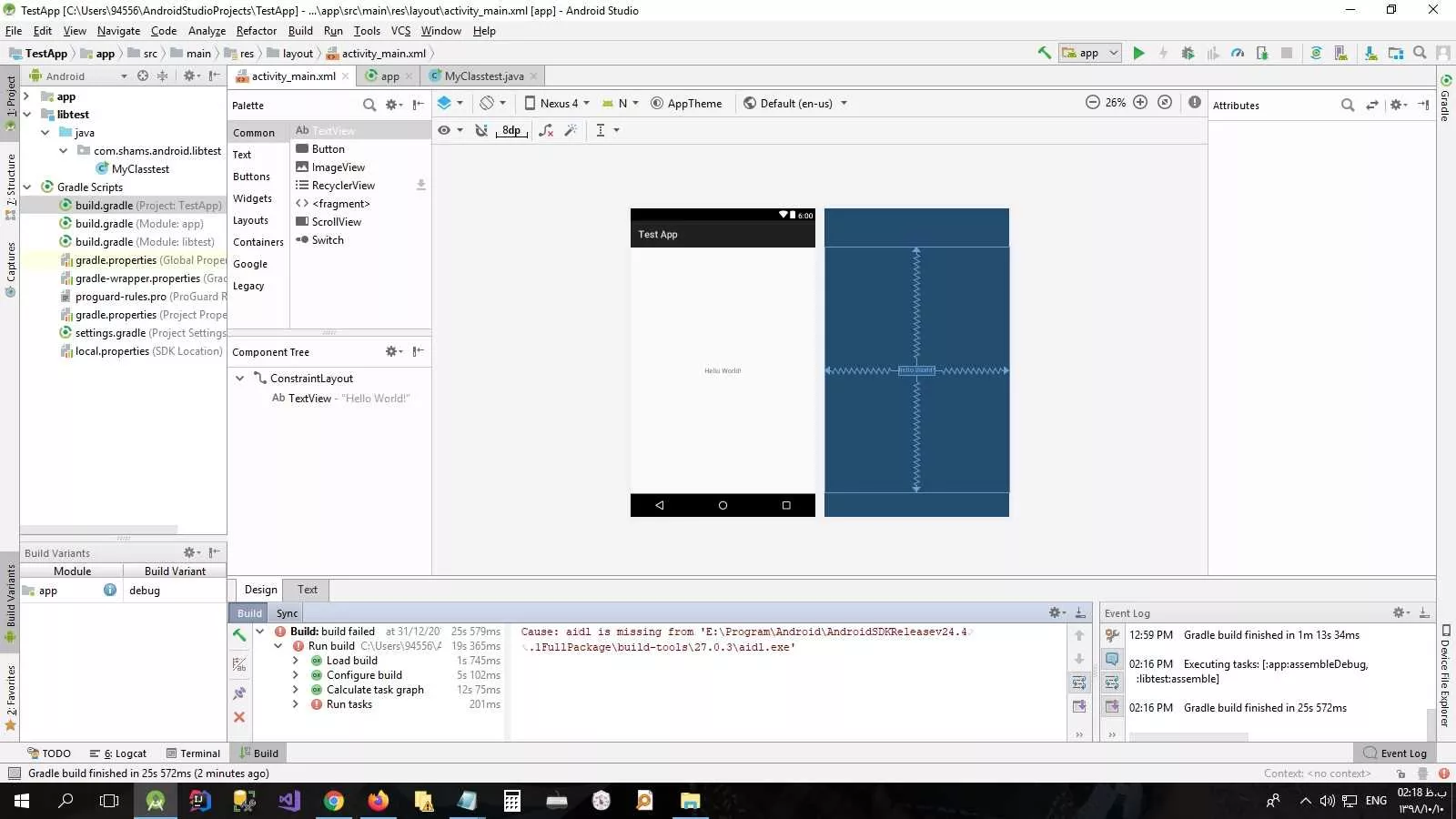Open design surface layers dropdown
Viewport: 1456px width, 819px height.
(x=450, y=103)
